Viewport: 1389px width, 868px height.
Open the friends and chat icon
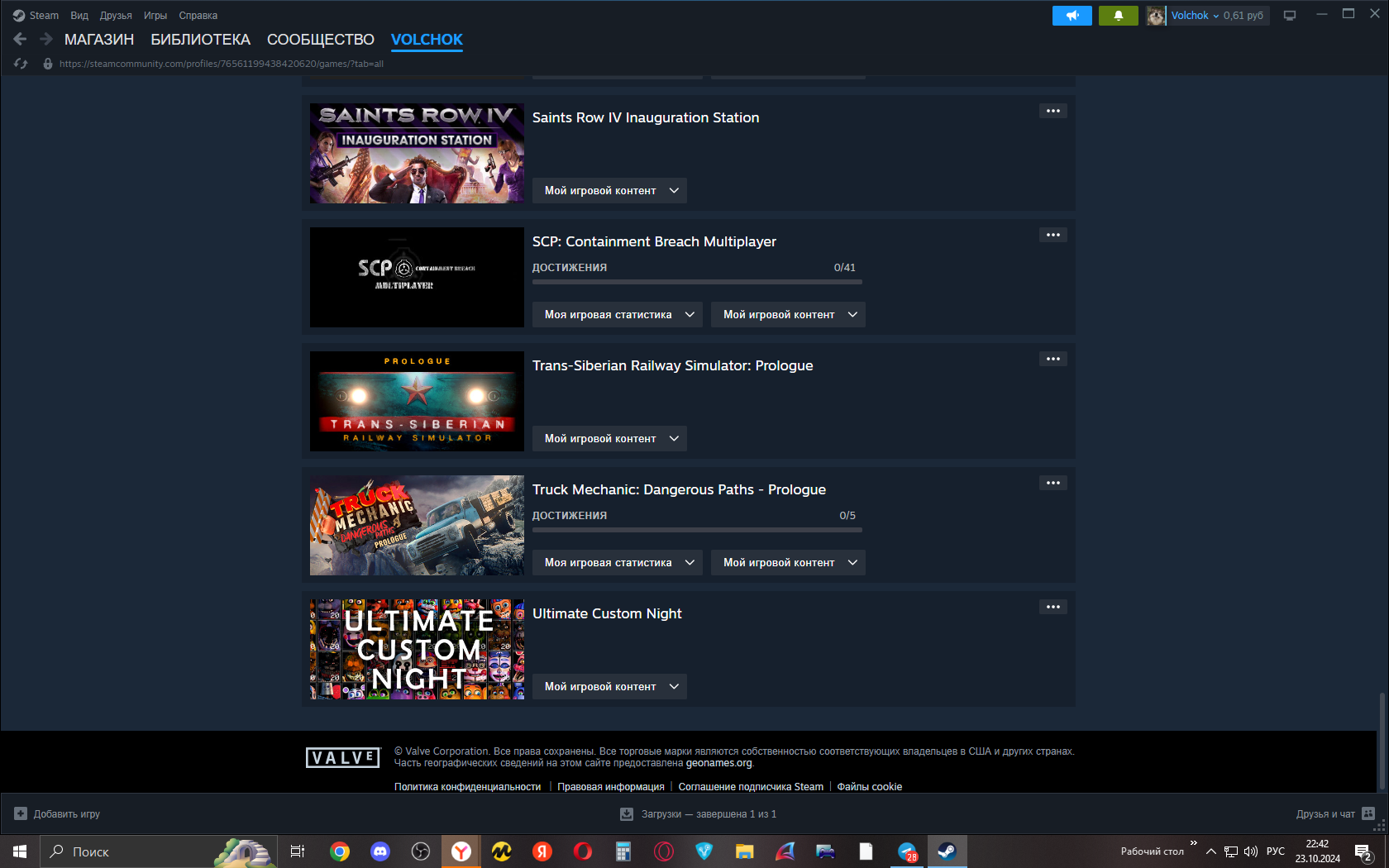[x=1368, y=813]
